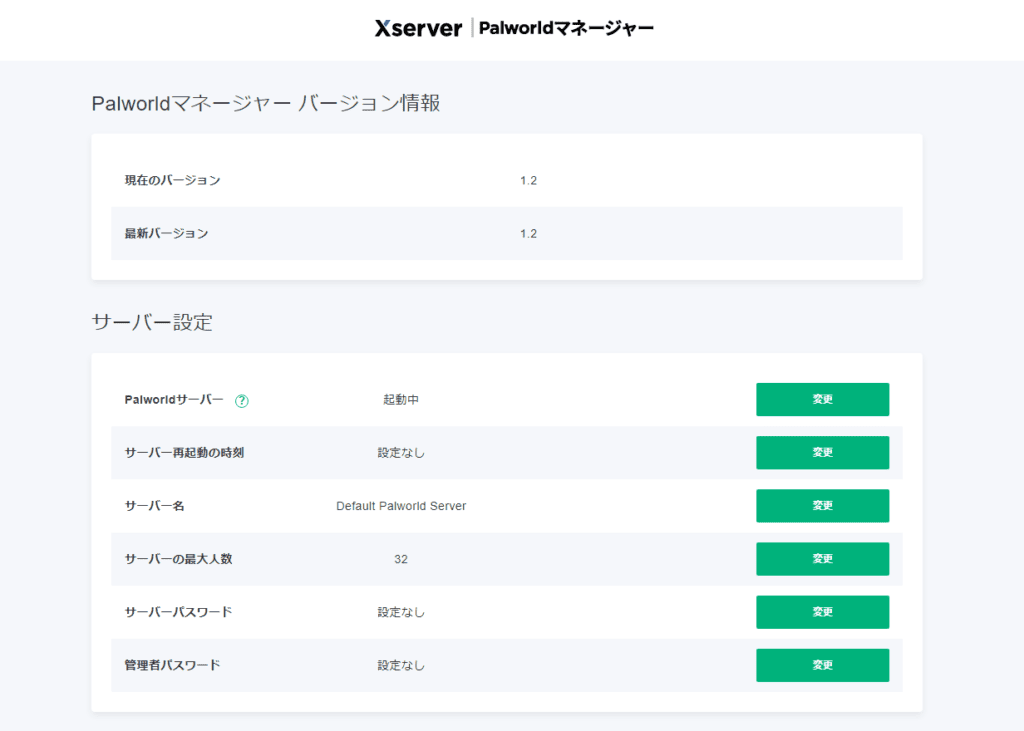Click current version value 1.2
This screenshot has width=1024, height=731.
point(528,180)
